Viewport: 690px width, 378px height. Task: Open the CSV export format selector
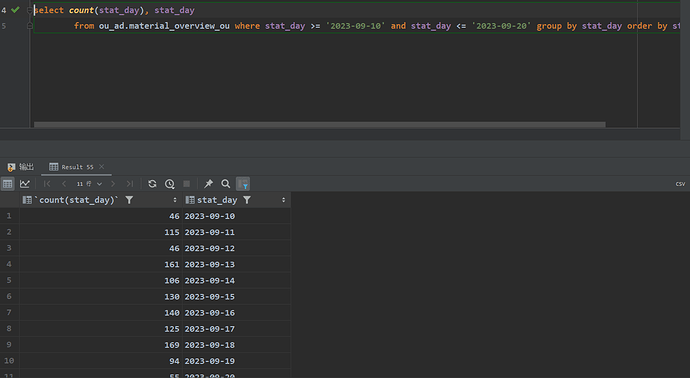[x=680, y=183]
